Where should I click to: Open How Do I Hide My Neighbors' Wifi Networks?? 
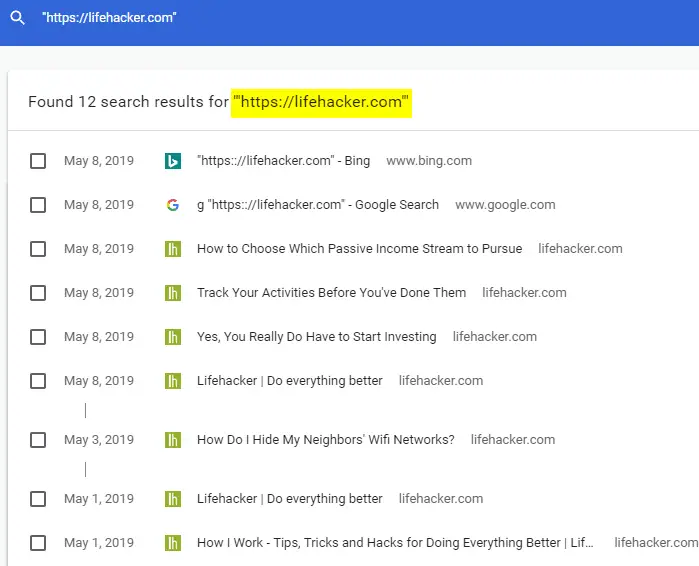click(325, 440)
